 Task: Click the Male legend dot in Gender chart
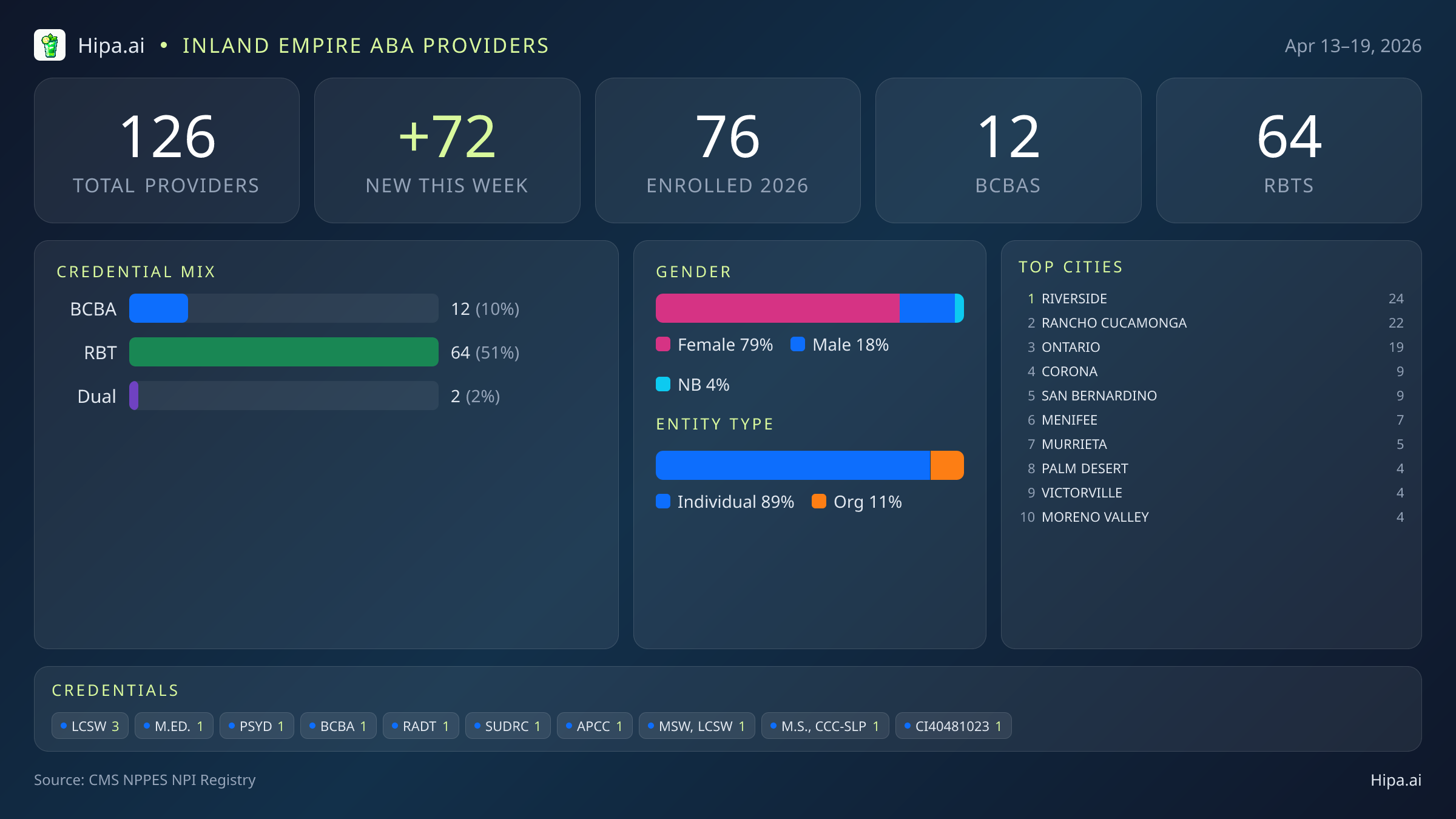tap(798, 345)
